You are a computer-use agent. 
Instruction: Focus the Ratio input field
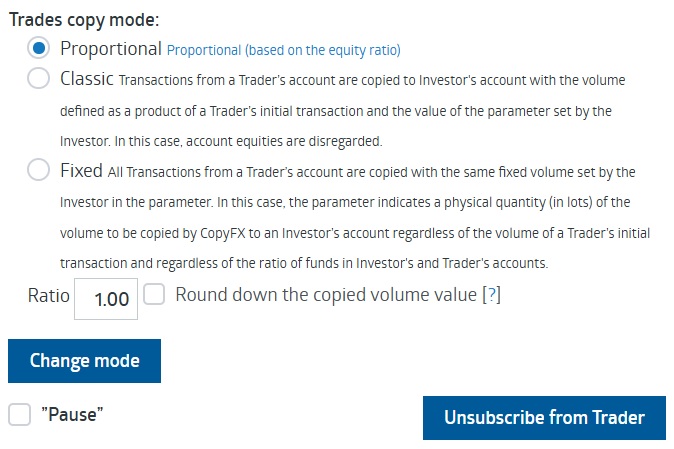(106, 299)
